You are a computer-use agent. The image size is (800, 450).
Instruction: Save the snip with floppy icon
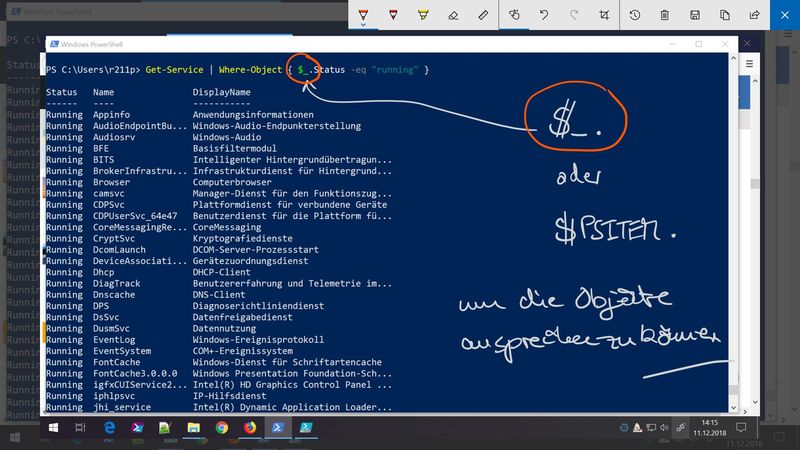click(x=695, y=15)
